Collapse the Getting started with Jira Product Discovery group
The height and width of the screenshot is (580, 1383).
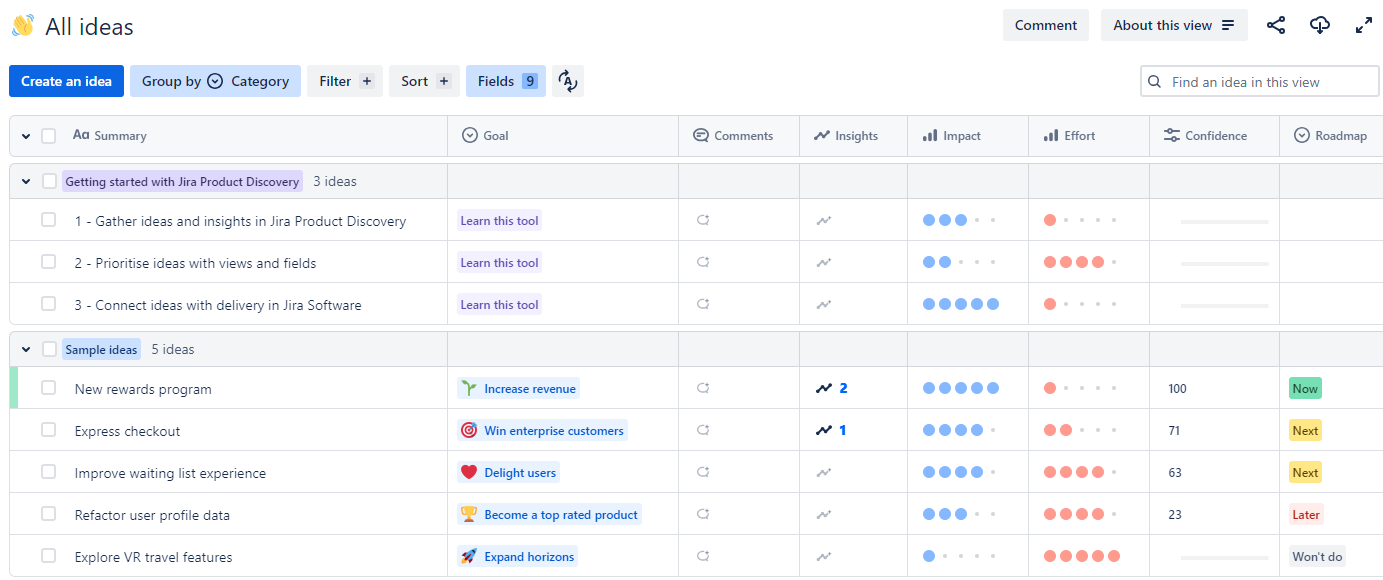coord(25,181)
